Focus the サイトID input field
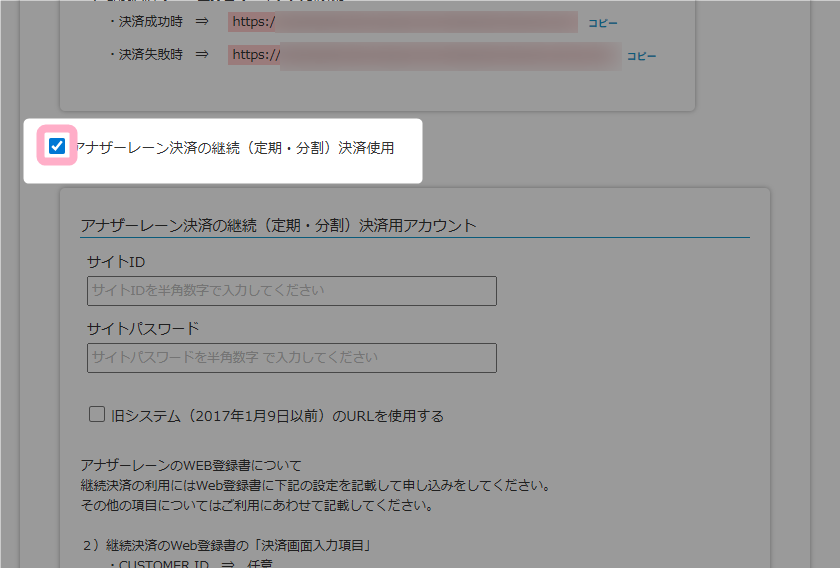 tap(292, 291)
